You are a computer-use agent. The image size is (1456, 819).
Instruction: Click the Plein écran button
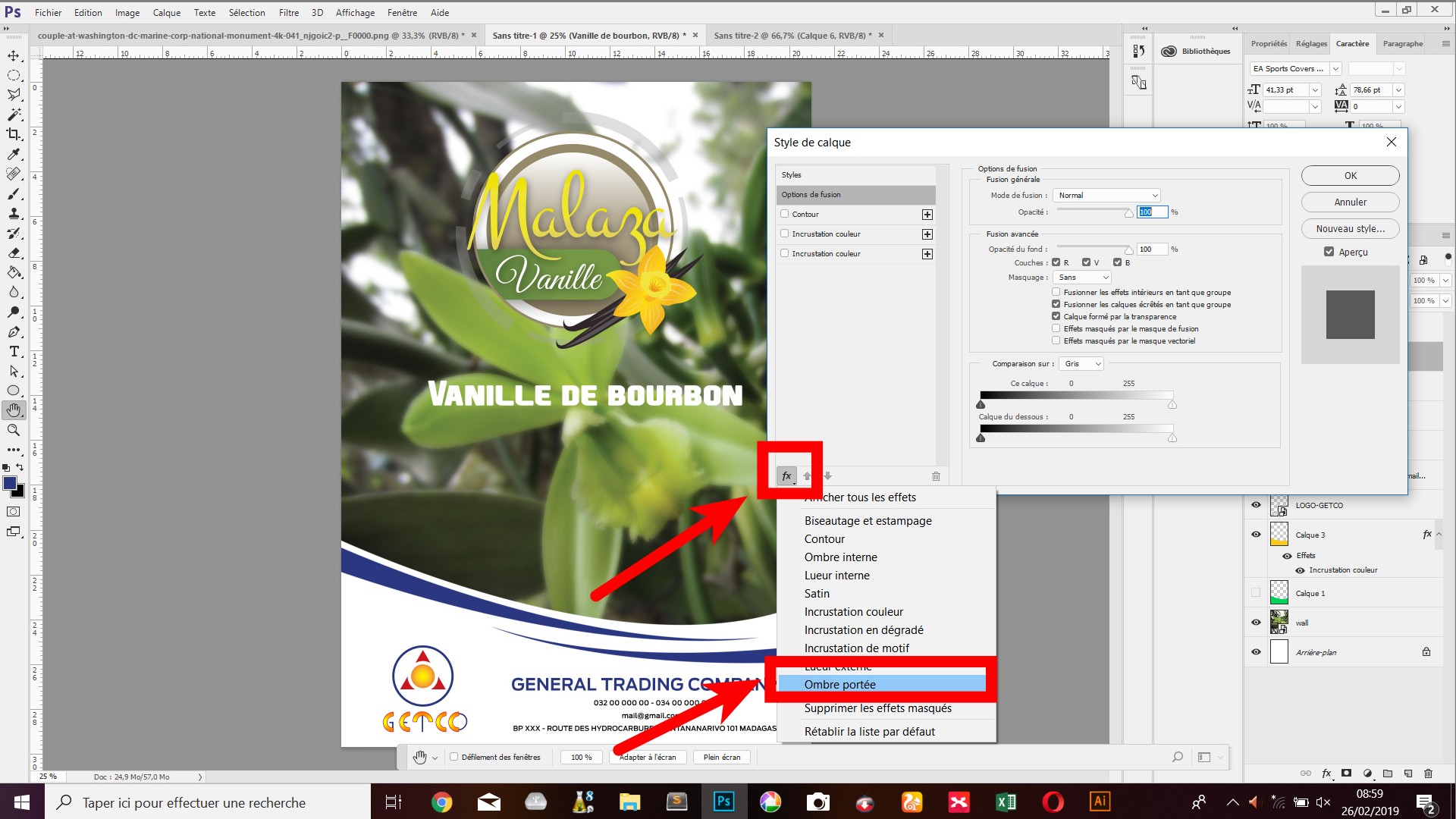coord(721,757)
